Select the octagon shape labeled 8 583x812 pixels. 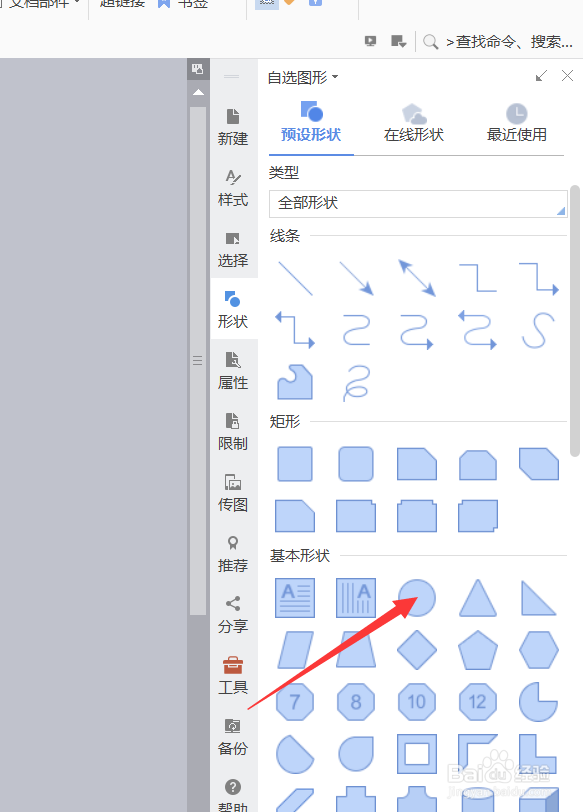coord(356,702)
